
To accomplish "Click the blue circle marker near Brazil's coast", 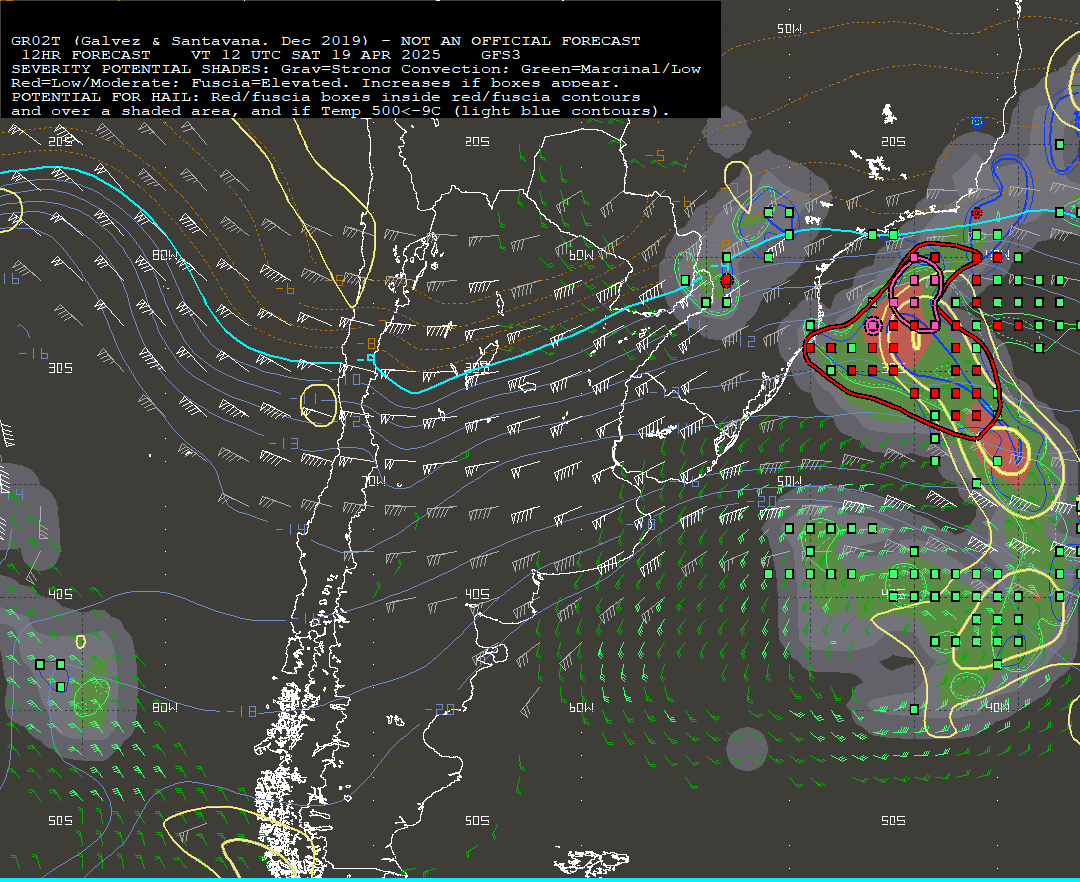I will pyautogui.click(x=976, y=123).
